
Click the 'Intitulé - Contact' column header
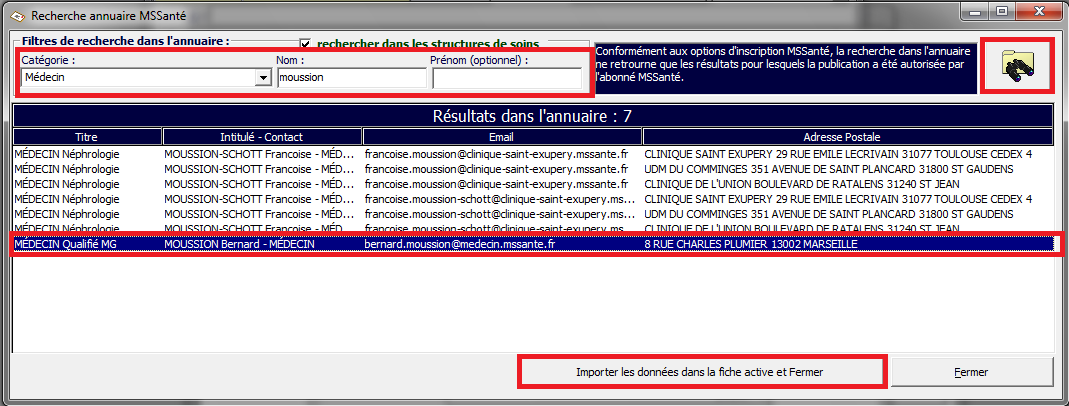[x=262, y=137]
